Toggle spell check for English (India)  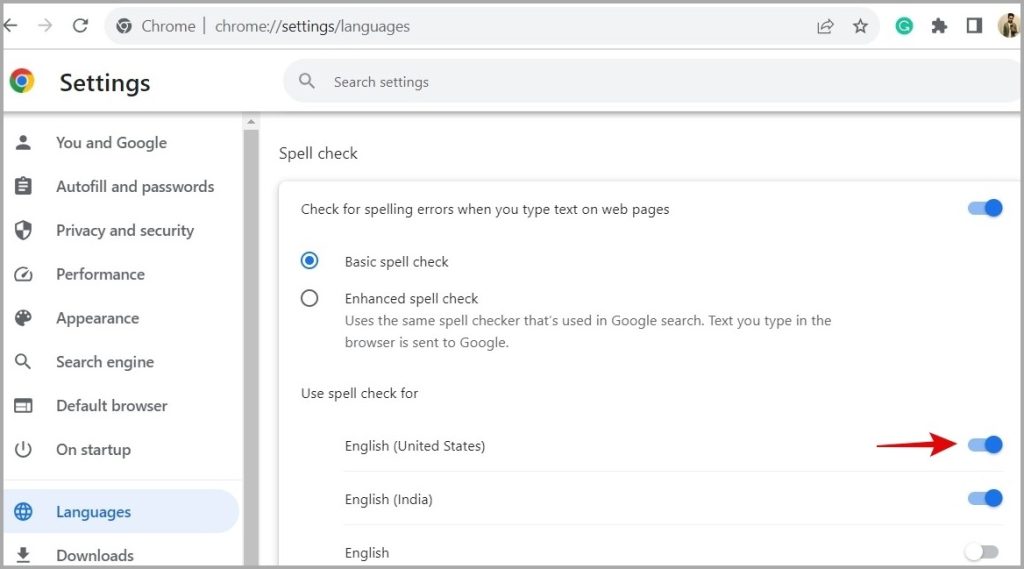pyautogui.click(x=985, y=498)
